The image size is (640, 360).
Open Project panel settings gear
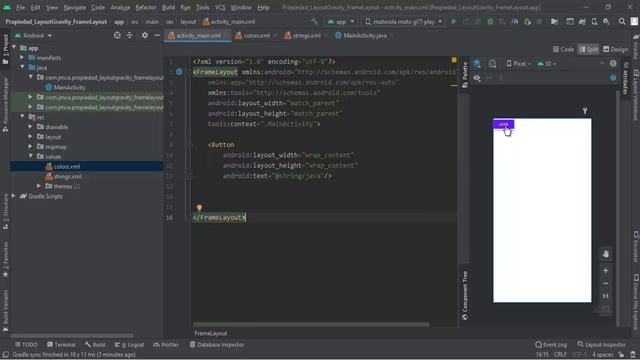144,36
